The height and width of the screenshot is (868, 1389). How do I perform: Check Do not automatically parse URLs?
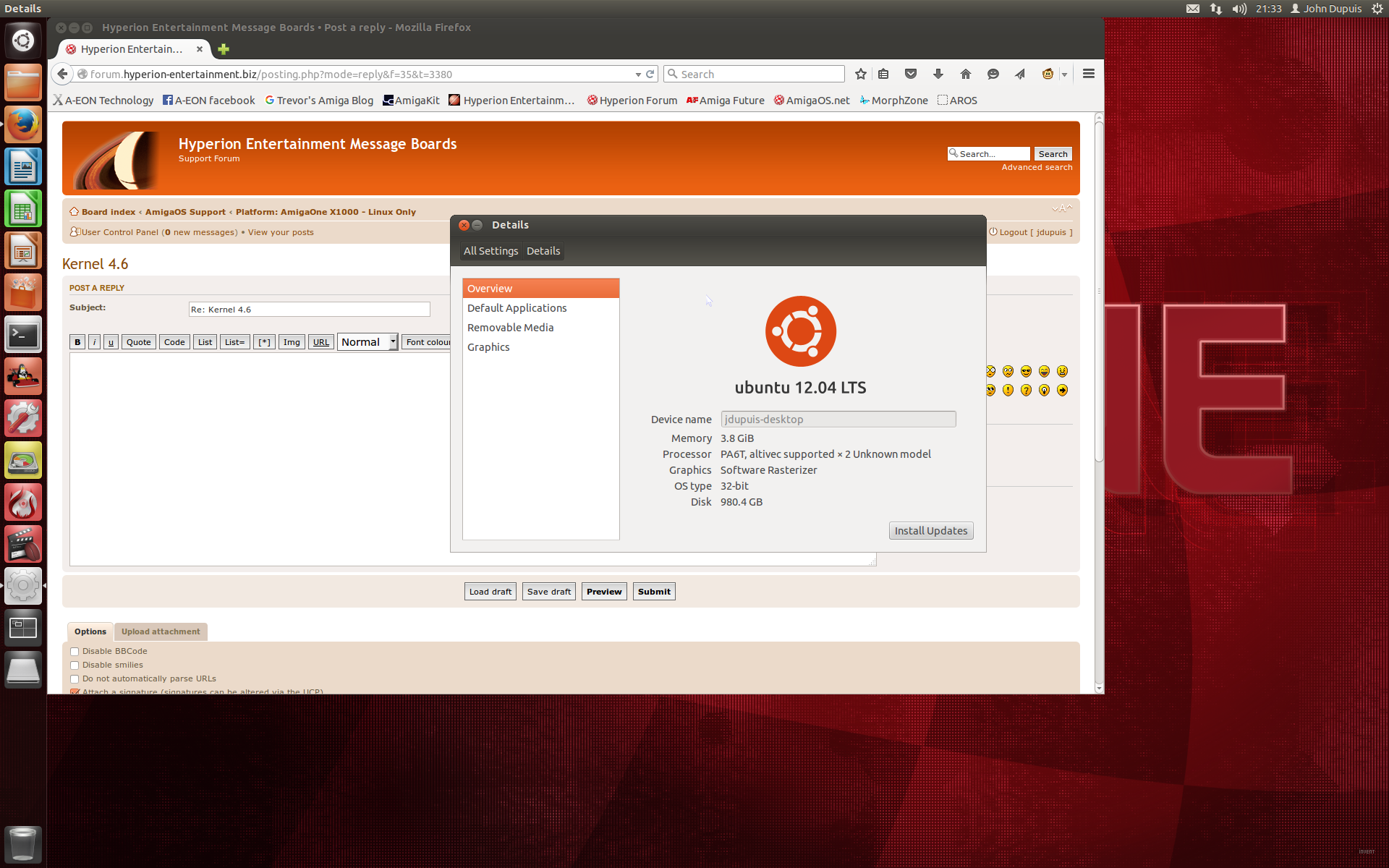click(x=75, y=679)
